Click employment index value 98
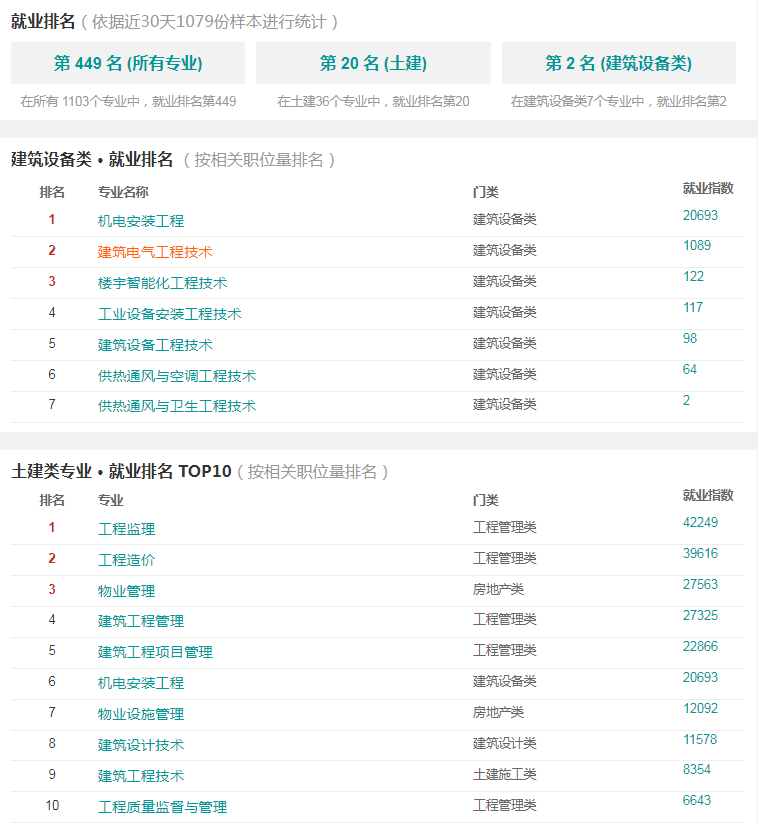Screen dimensions: 758x823 [690, 338]
